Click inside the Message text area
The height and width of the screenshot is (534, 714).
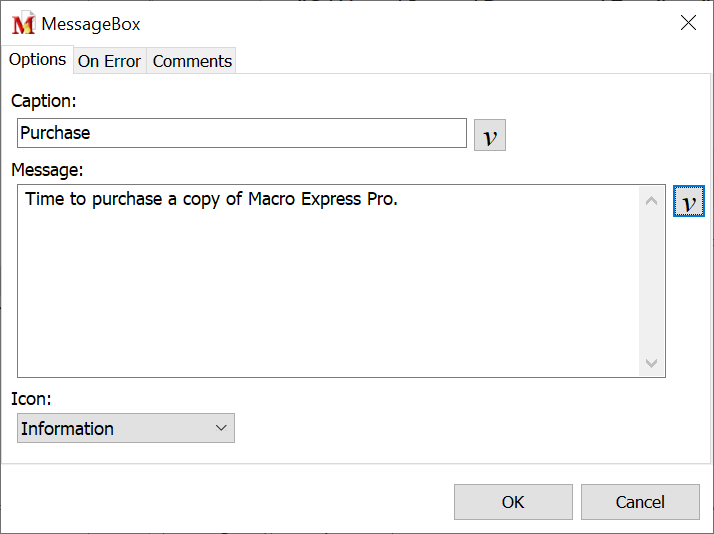coord(330,290)
